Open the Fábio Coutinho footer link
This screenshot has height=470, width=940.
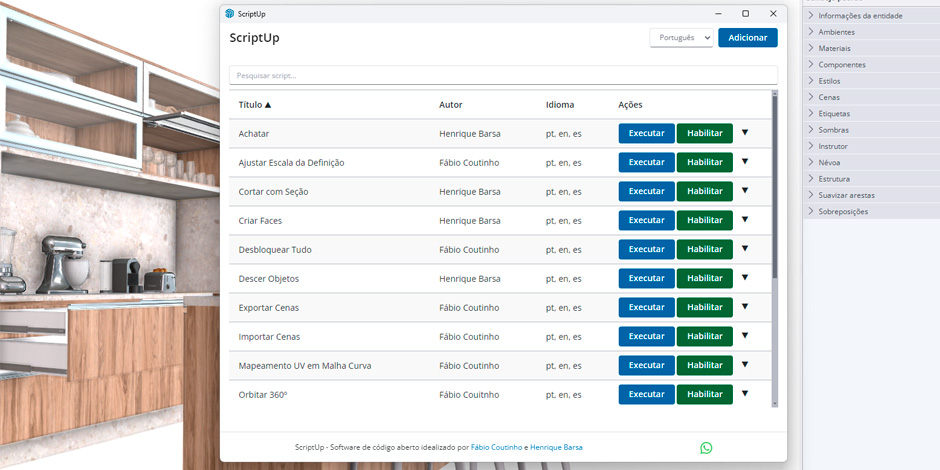(x=496, y=448)
